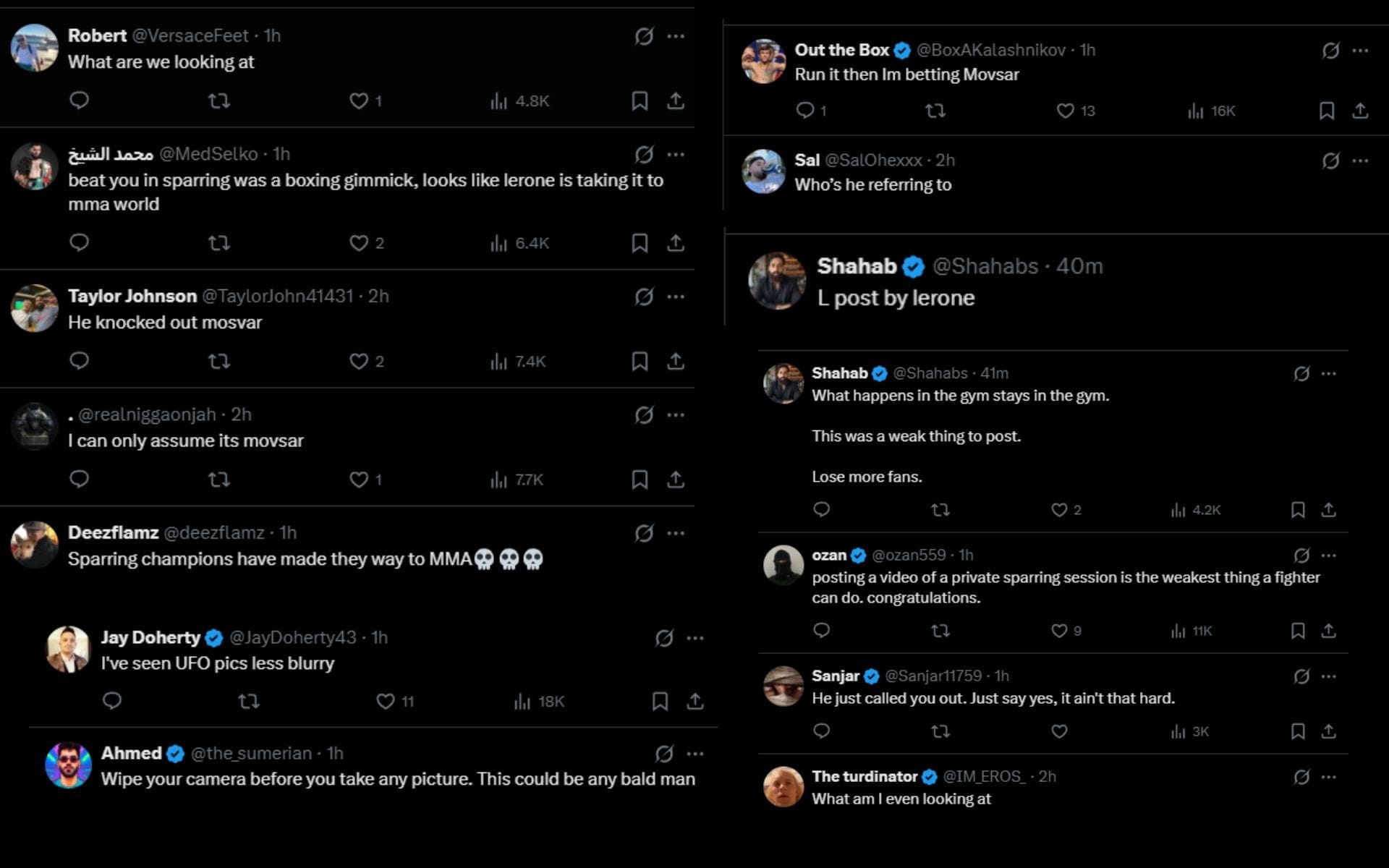Open more options on Robert's tweet

tap(677, 35)
